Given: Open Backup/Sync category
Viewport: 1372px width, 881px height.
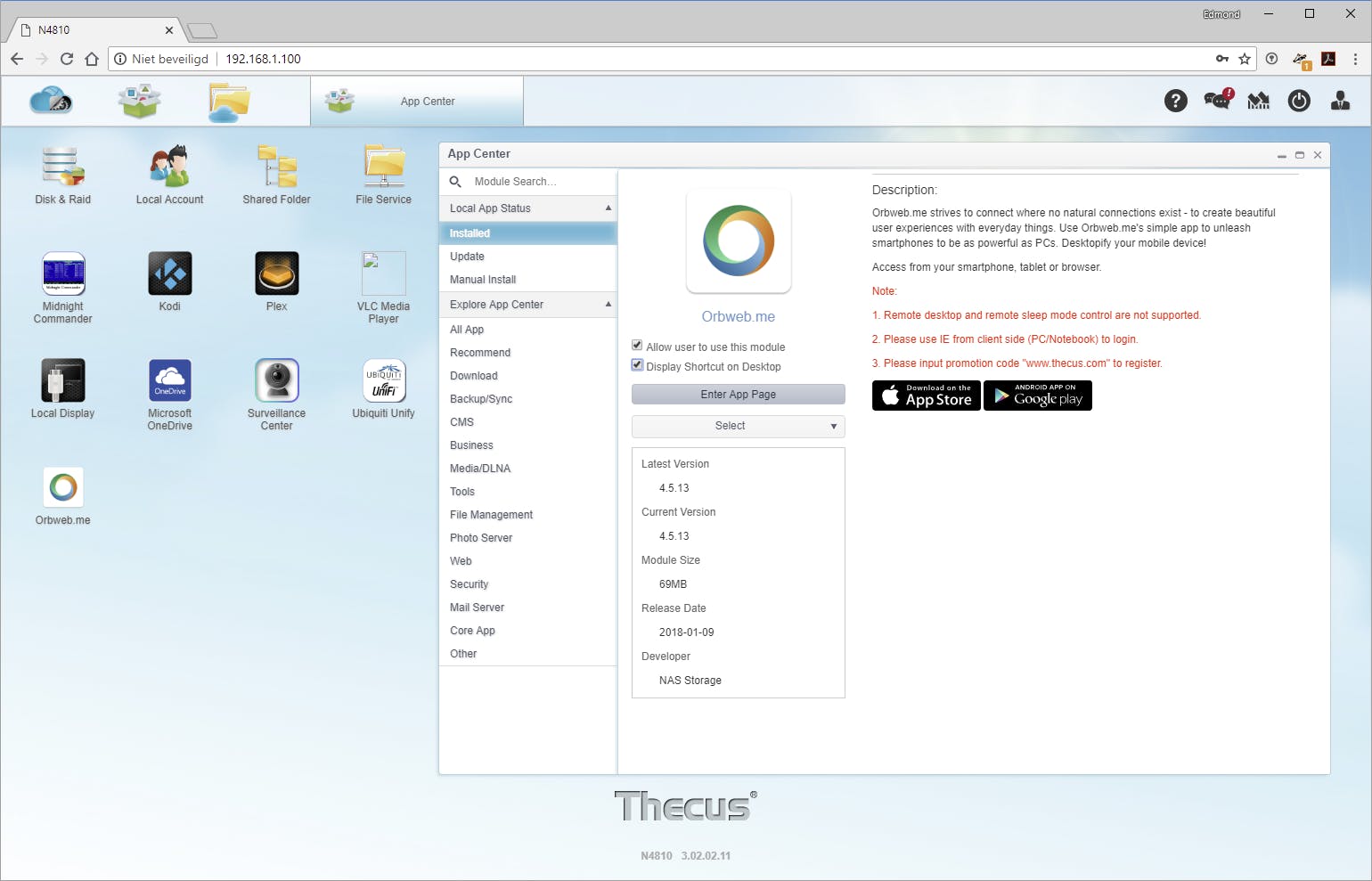Looking at the screenshot, I should (527, 399).
